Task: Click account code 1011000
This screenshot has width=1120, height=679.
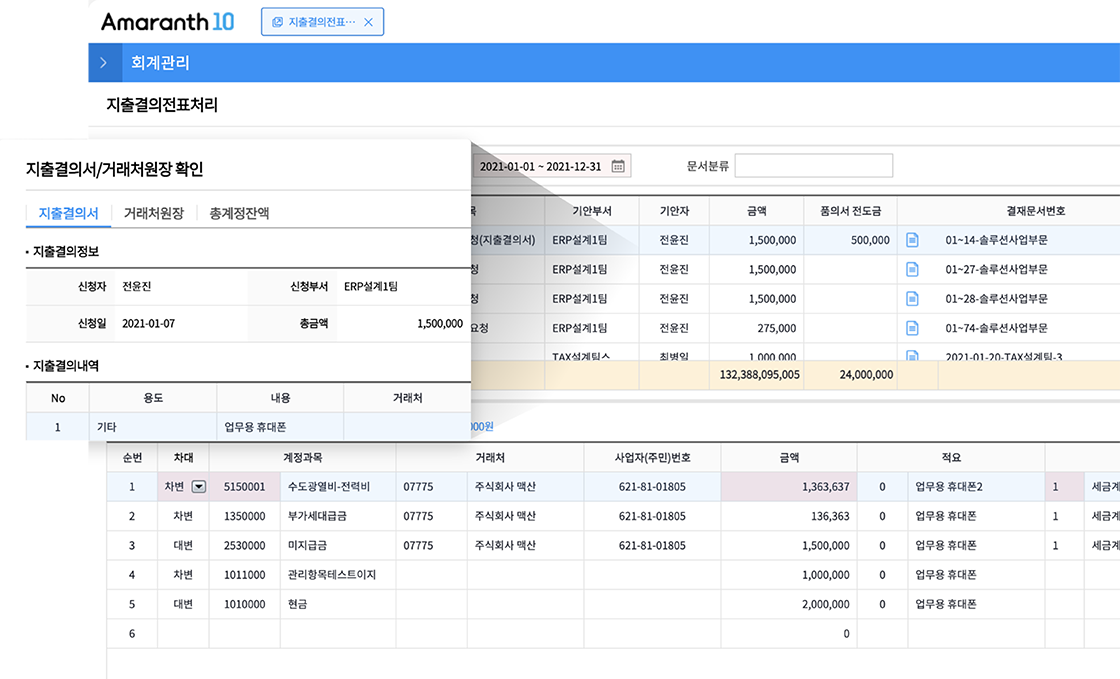Action: 244,574
